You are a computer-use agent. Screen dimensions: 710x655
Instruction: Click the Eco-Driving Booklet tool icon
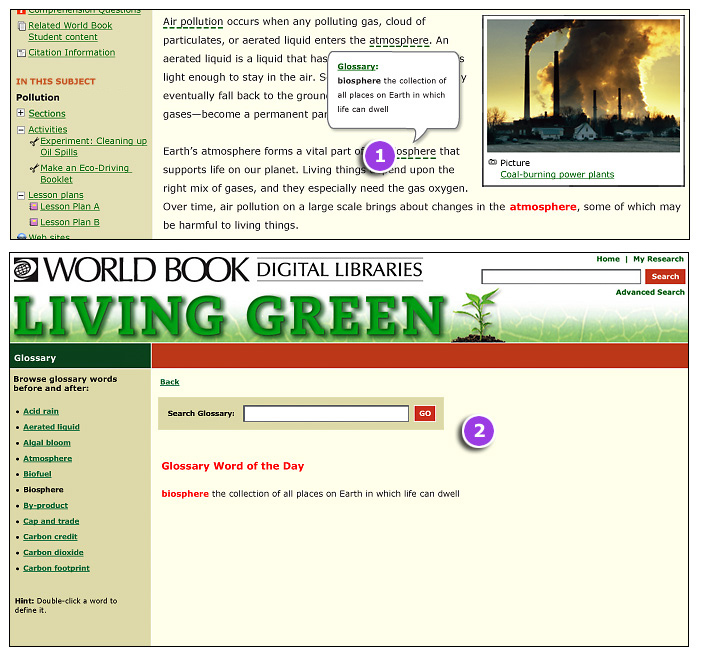tap(34, 169)
